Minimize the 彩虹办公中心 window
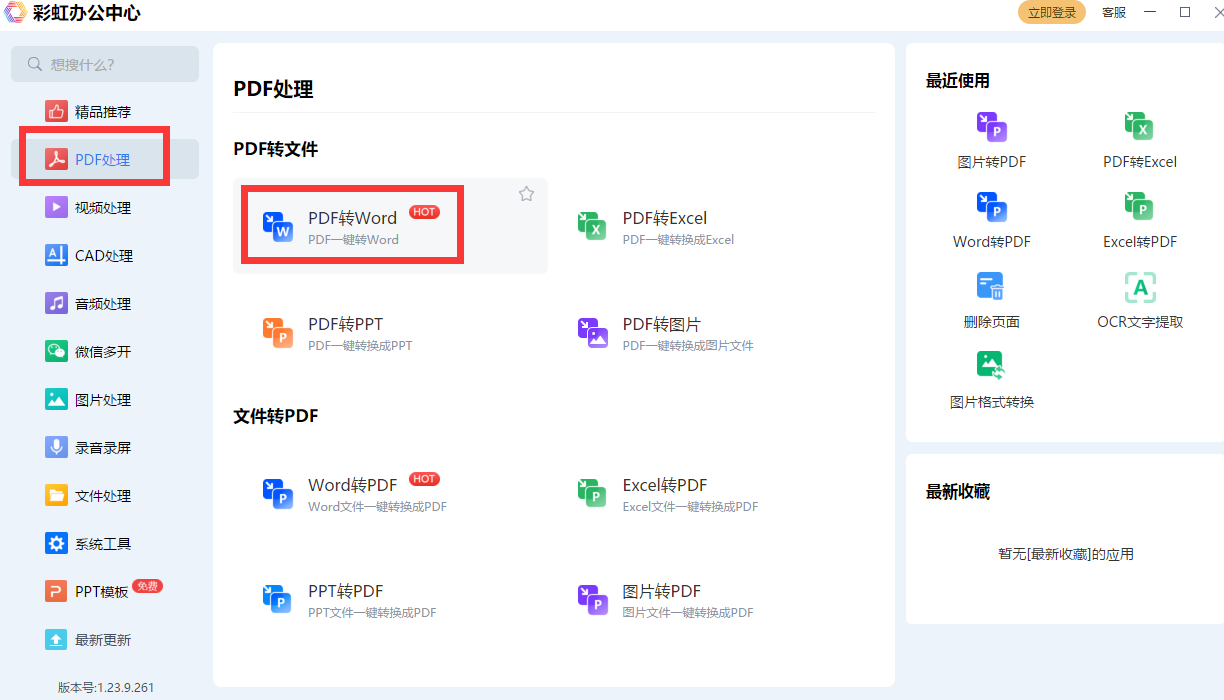The width and height of the screenshot is (1224, 700). [x=1152, y=12]
